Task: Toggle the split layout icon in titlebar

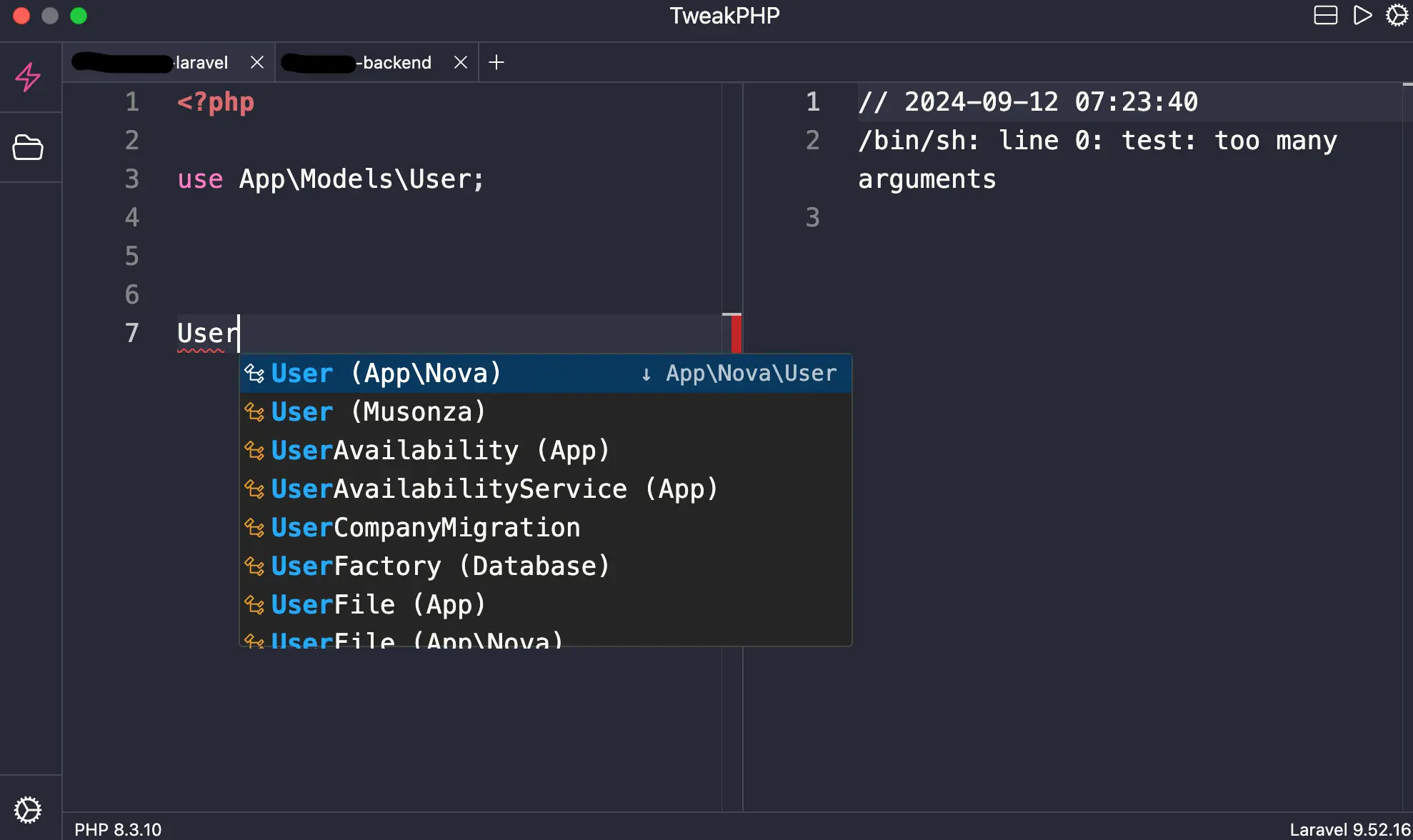Action: (1325, 15)
